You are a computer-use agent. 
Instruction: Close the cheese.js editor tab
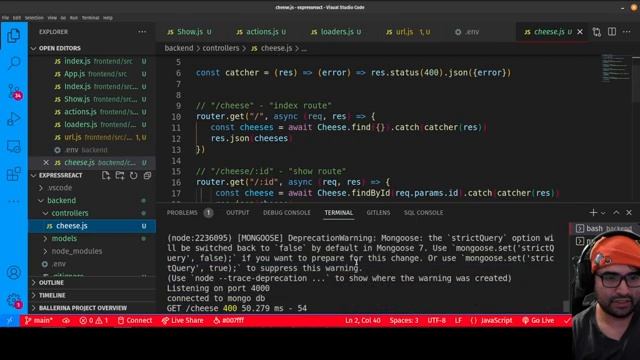coord(580,32)
